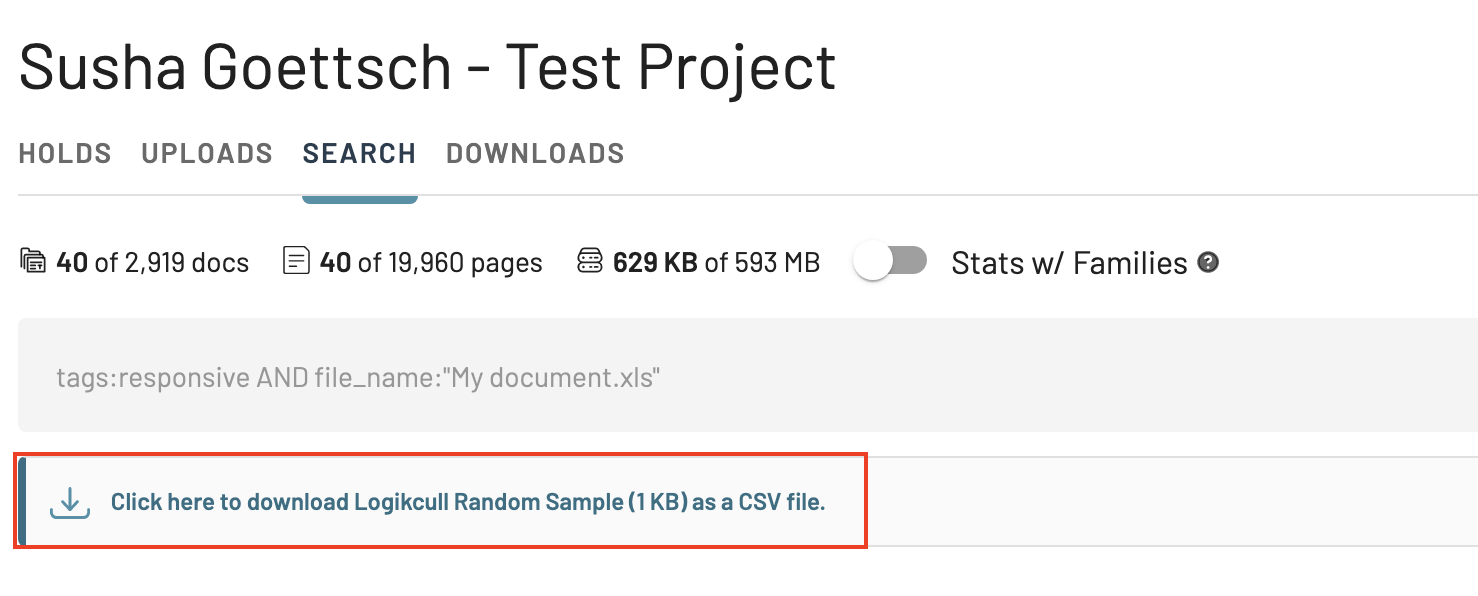
Task: Click the documents stack icon
Action: (33, 262)
